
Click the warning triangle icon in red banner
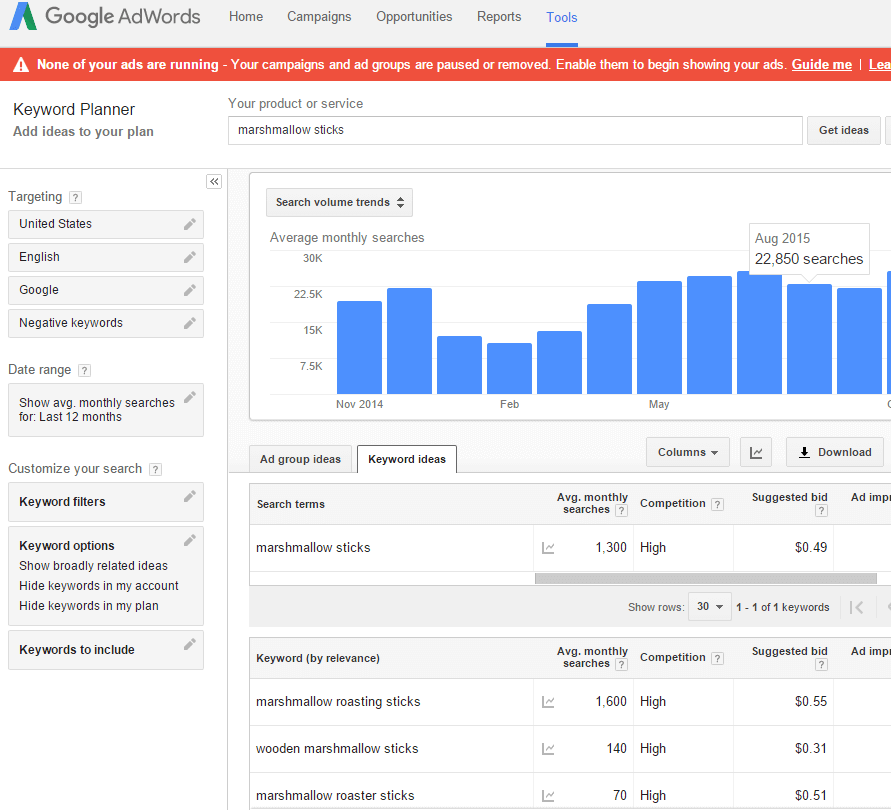[21, 65]
